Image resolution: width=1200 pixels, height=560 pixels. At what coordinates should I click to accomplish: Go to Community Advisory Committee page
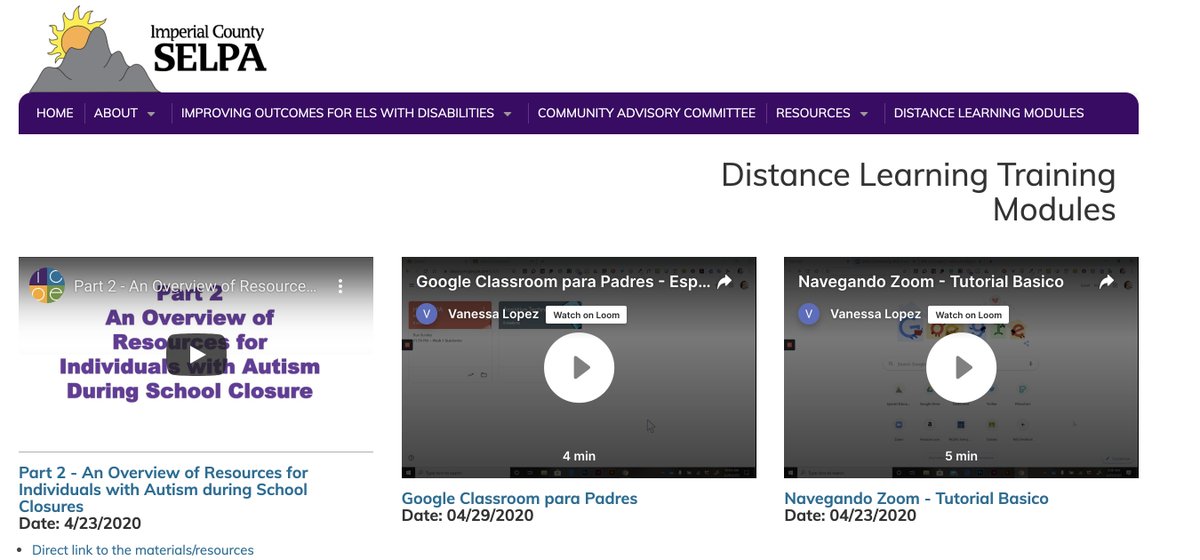647,113
